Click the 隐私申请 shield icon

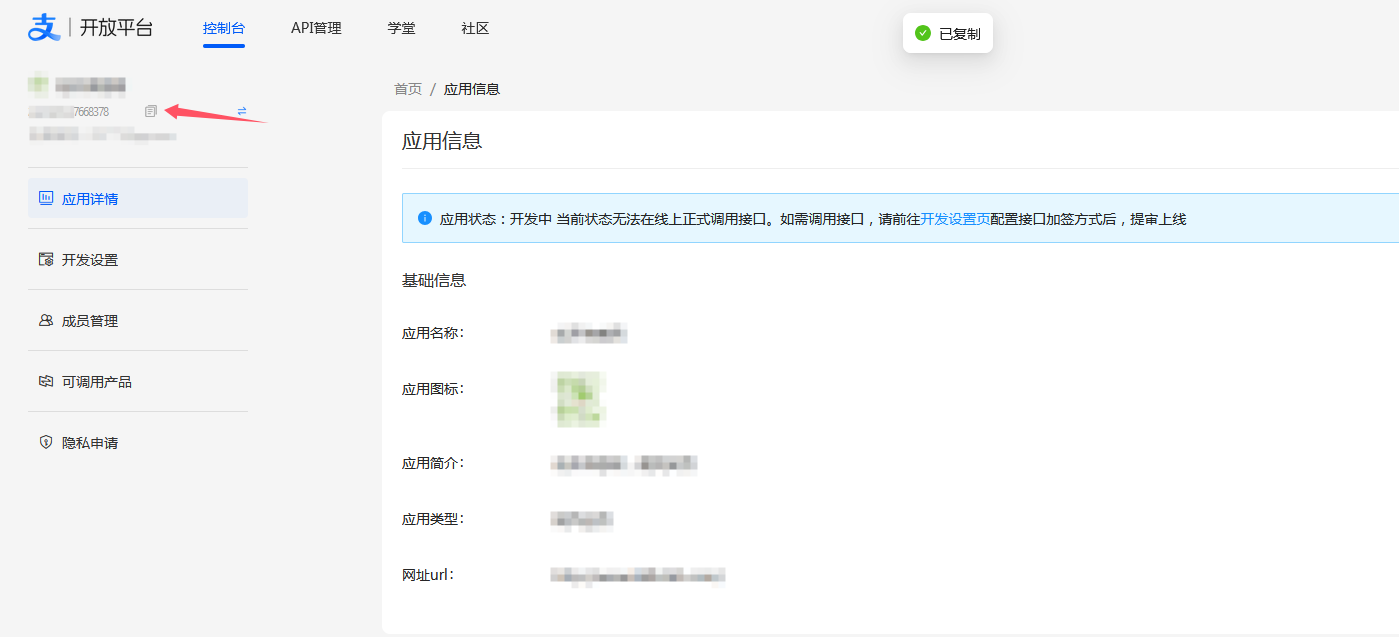tap(46, 442)
